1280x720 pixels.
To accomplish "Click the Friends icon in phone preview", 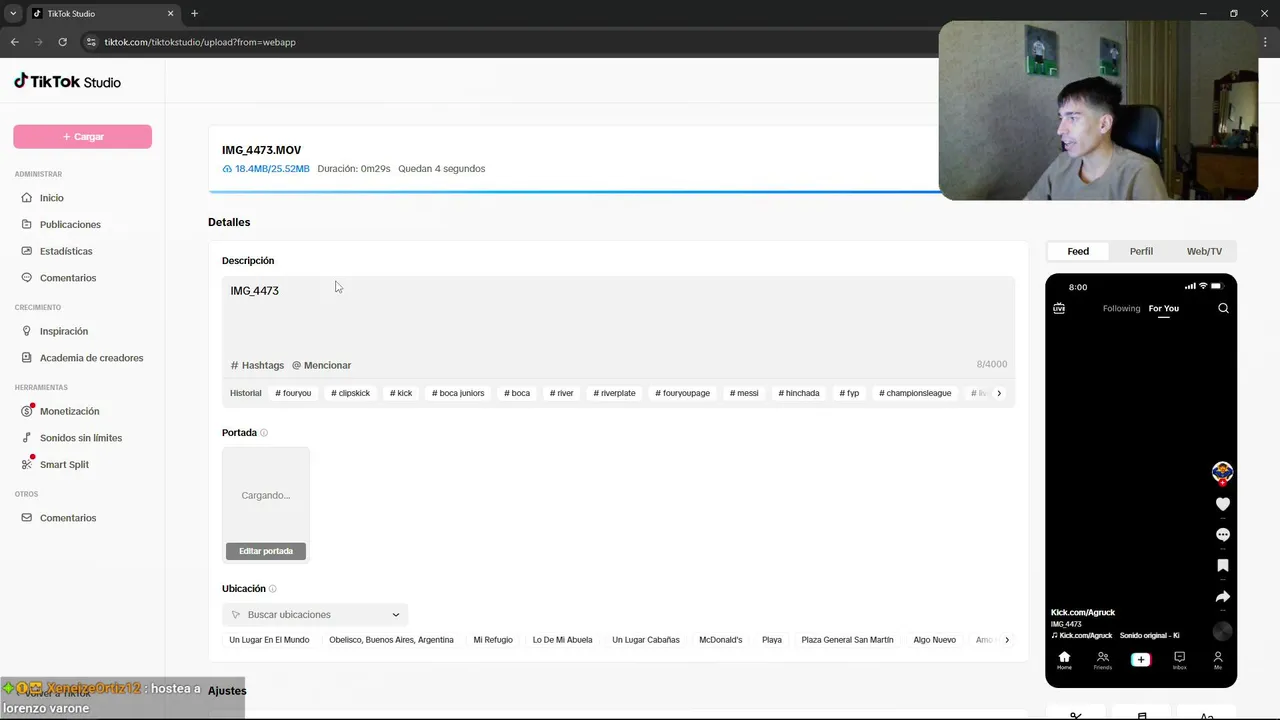I will pyautogui.click(x=1102, y=660).
